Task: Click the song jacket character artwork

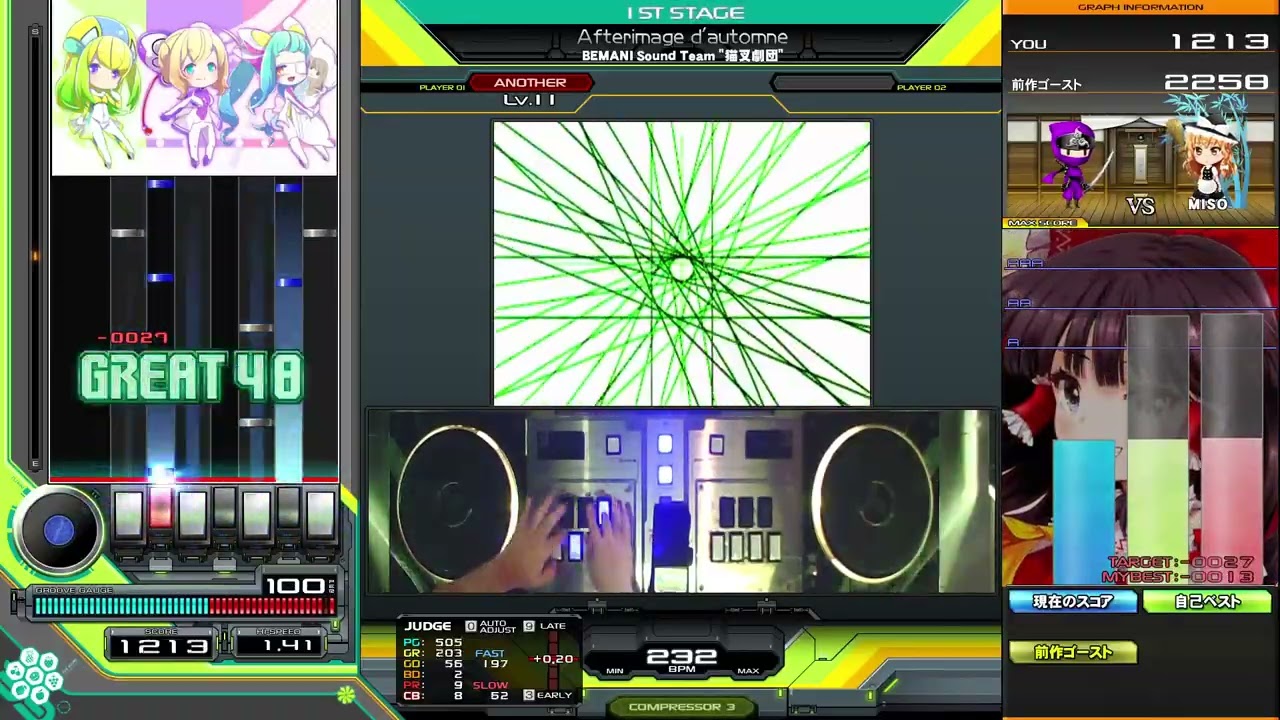Action: pos(194,87)
